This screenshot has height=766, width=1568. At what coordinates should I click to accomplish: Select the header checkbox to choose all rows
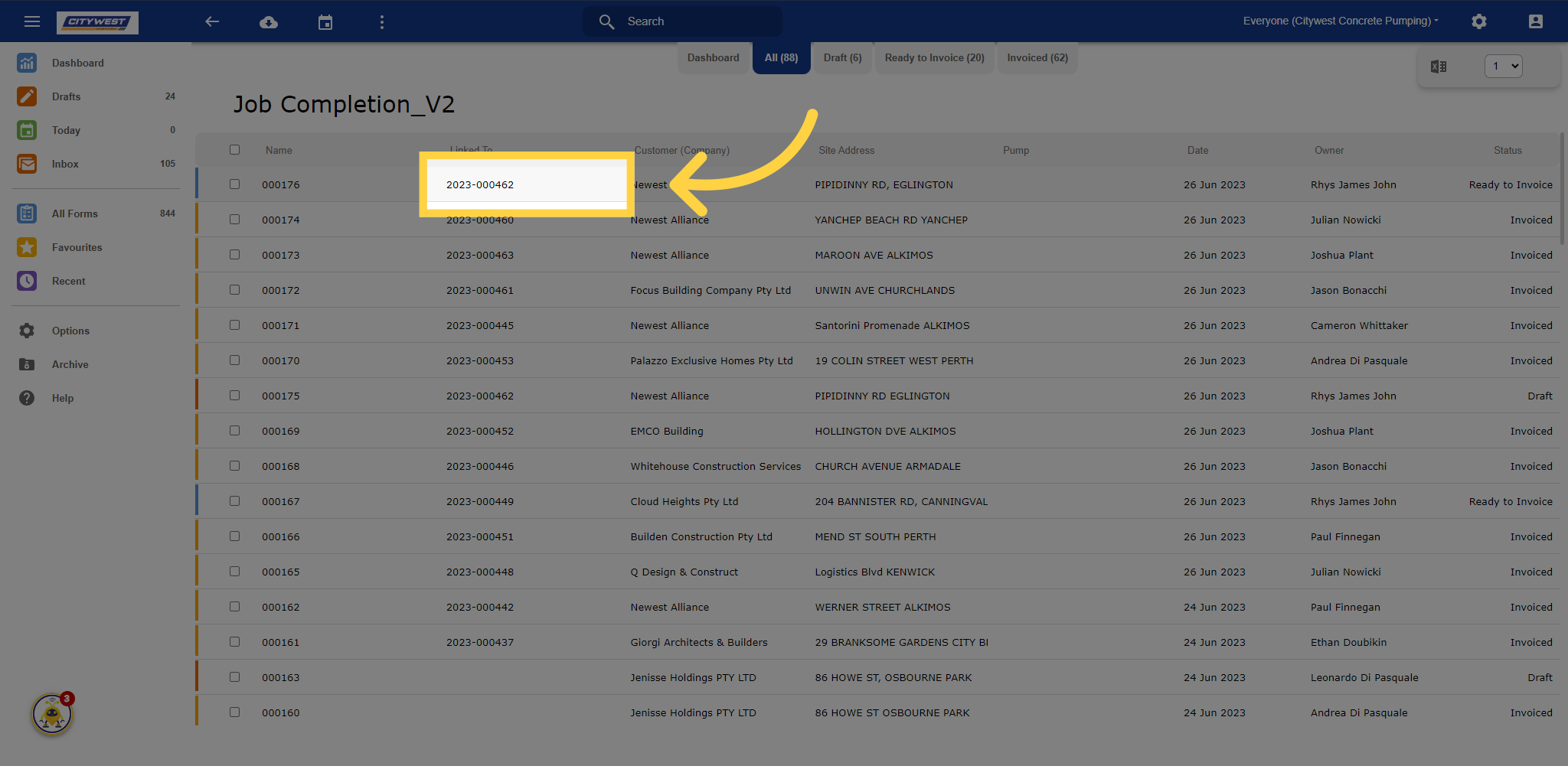[x=234, y=149]
